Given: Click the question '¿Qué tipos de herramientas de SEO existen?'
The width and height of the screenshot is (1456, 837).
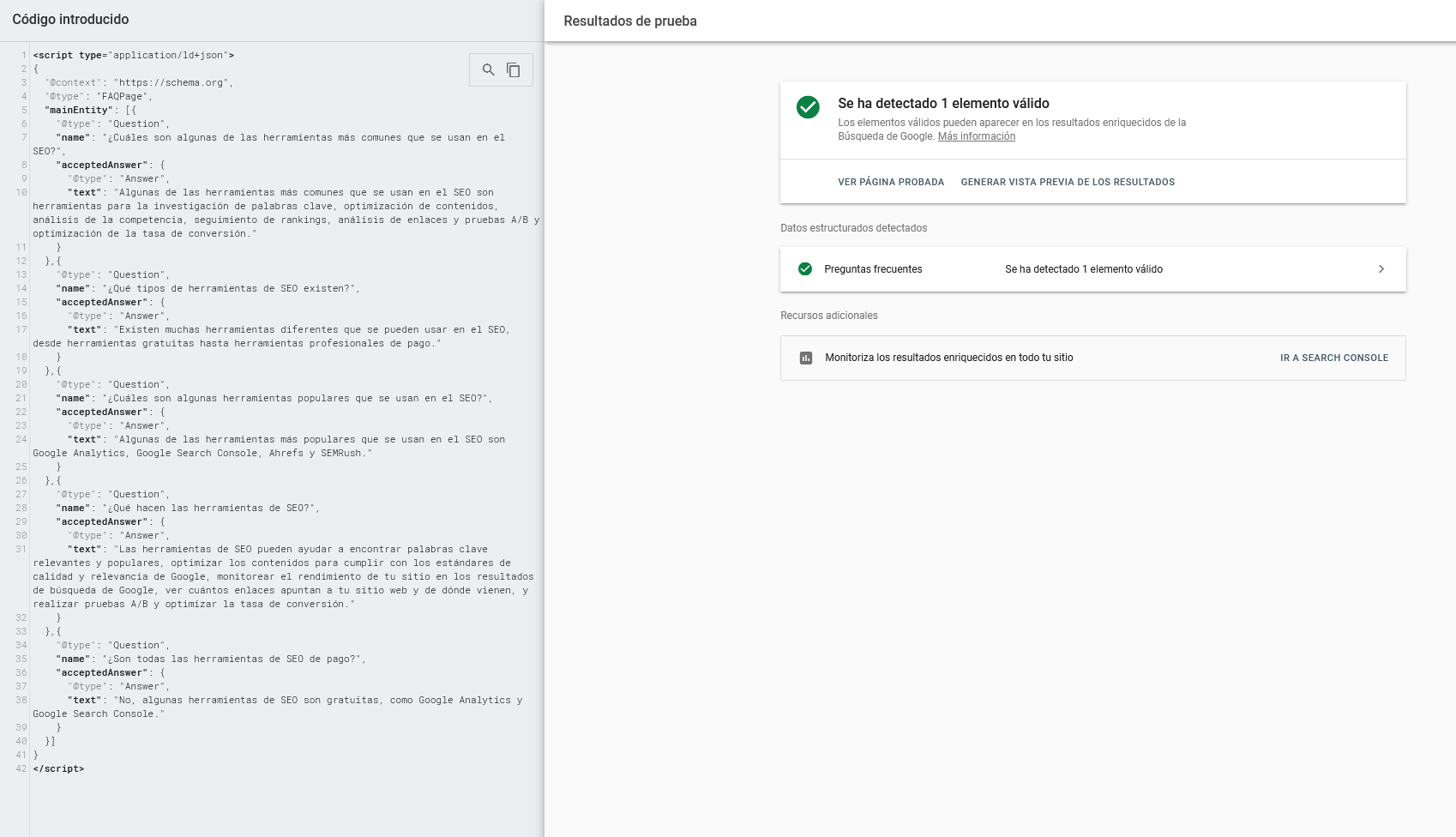Looking at the screenshot, I should pyautogui.click(x=229, y=288).
